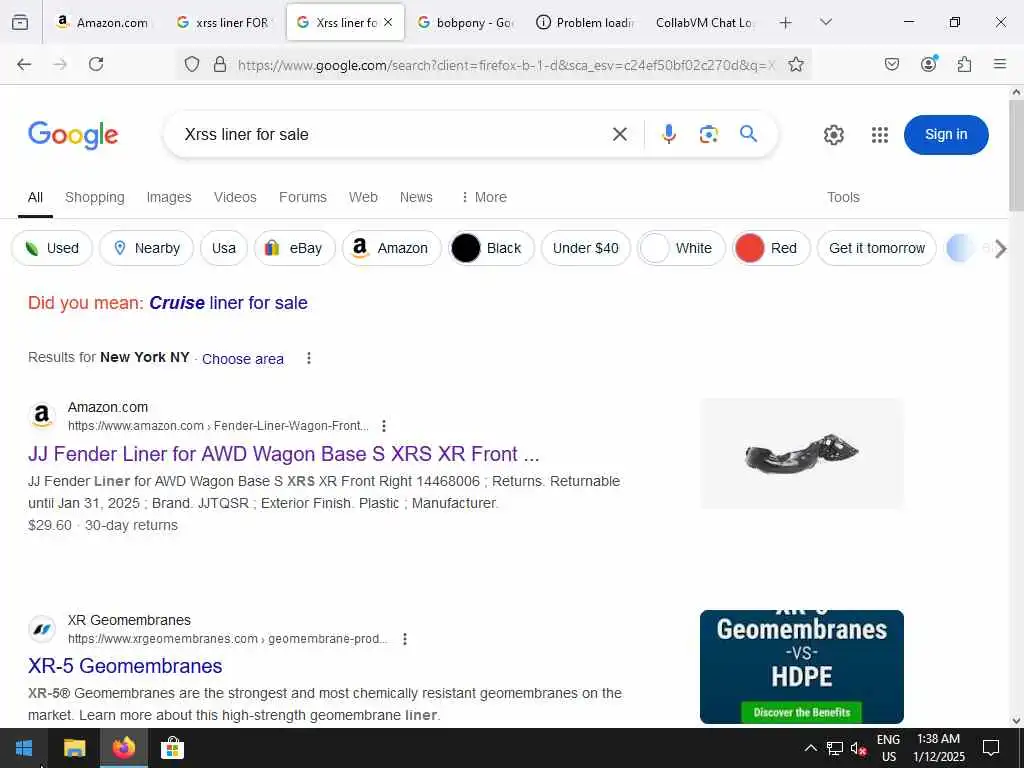1024x768 pixels.
Task: Switch to bobpony Google tab
Action: click(x=466, y=22)
